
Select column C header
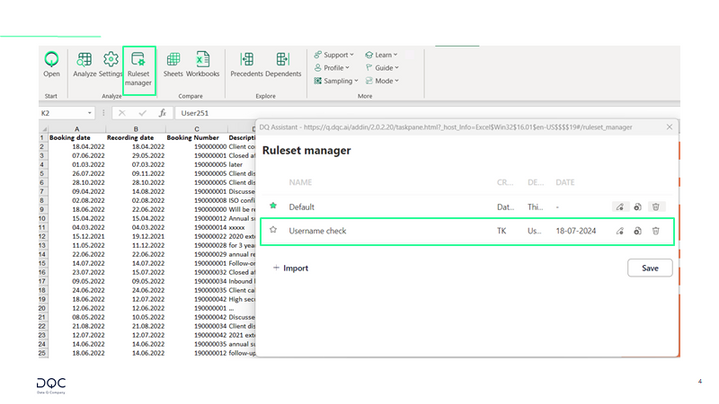(197, 129)
